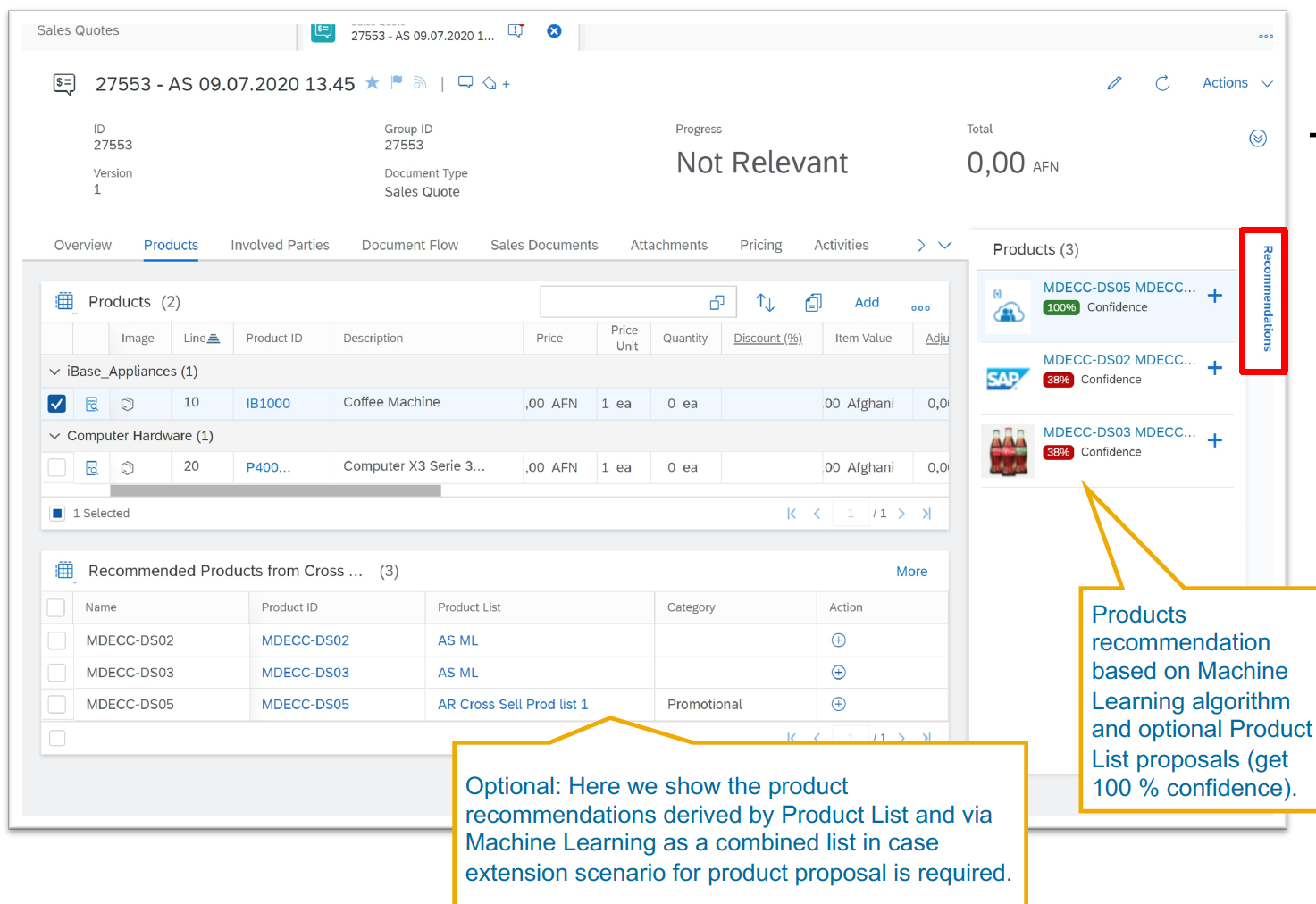Image resolution: width=1316 pixels, height=904 pixels.
Task: Add recommended product MDECC-DS05 via plus icon
Action: [1214, 293]
